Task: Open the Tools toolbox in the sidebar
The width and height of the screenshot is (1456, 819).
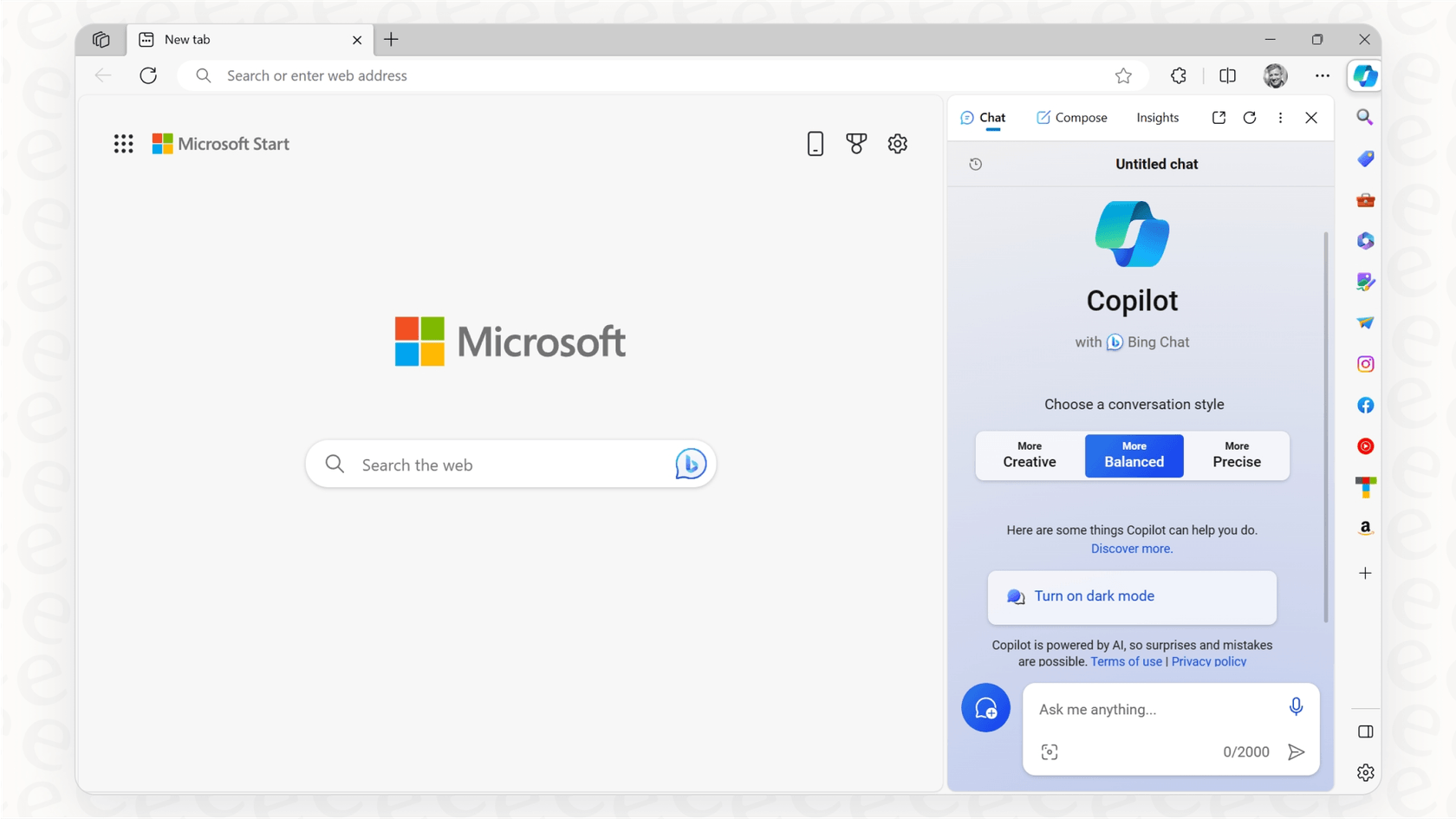Action: pos(1365,200)
